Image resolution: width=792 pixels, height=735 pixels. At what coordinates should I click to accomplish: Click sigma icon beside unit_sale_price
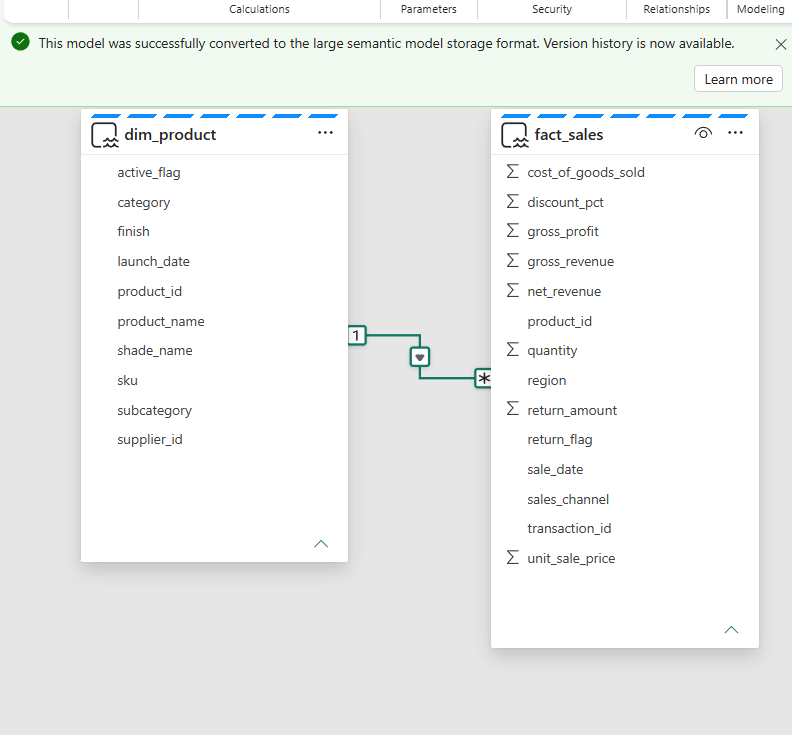coord(513,557)
